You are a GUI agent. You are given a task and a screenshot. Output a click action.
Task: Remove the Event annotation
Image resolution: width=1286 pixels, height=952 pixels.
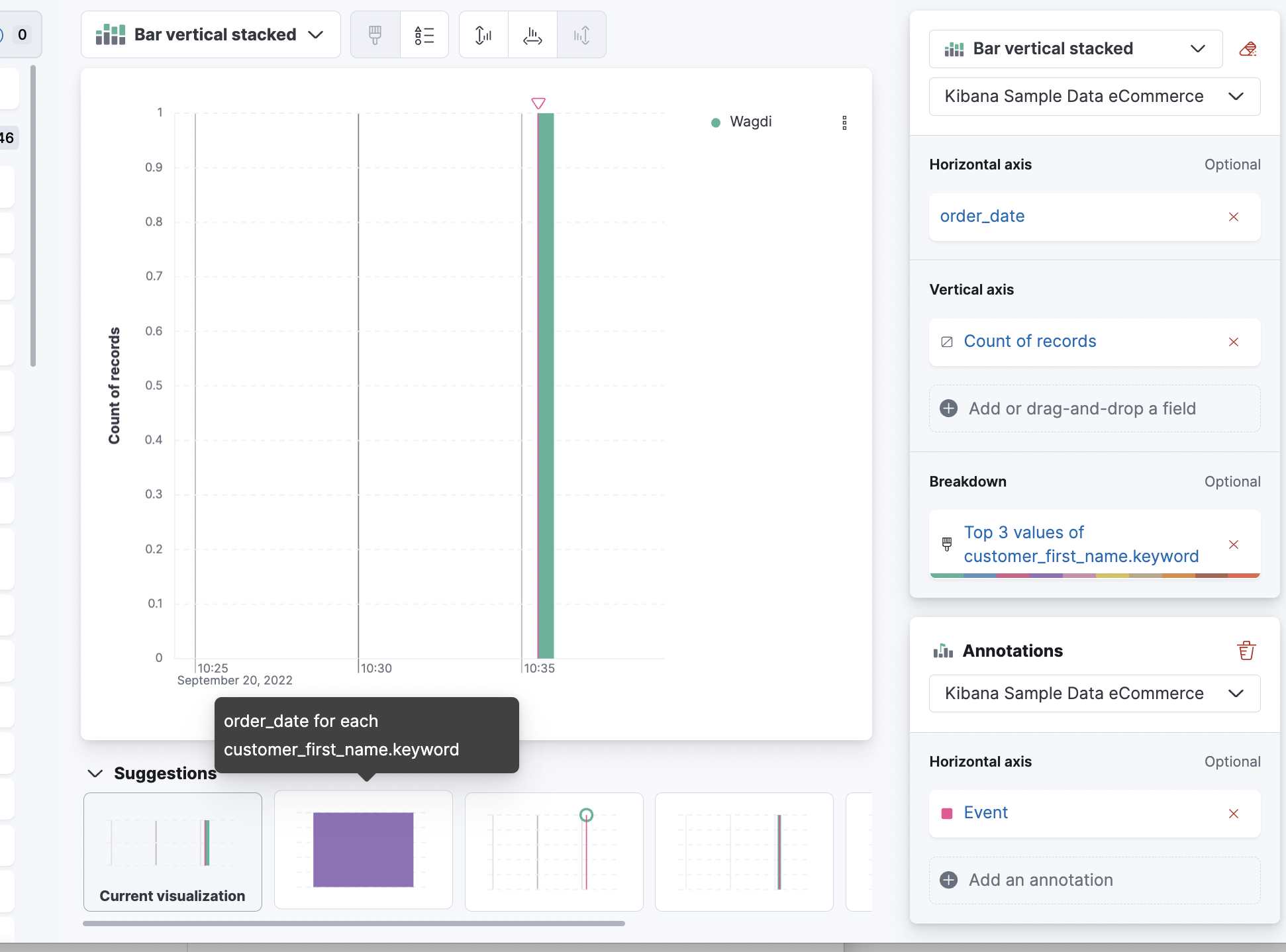1234,814
